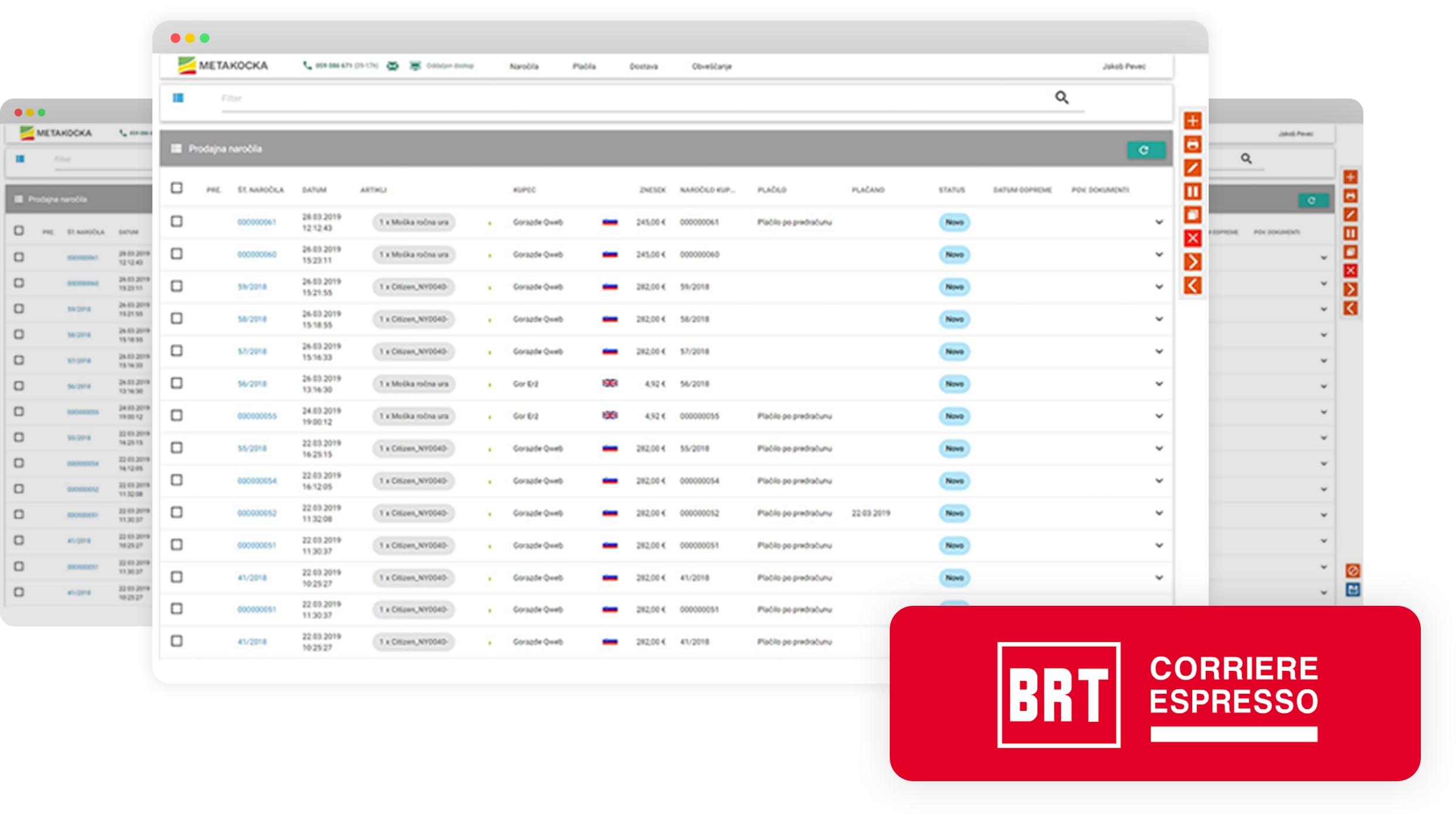Viewport: 1456px width, 814px height.
Task: Expand row details for order 59/2018
Action: click(x=1159, y=287)
